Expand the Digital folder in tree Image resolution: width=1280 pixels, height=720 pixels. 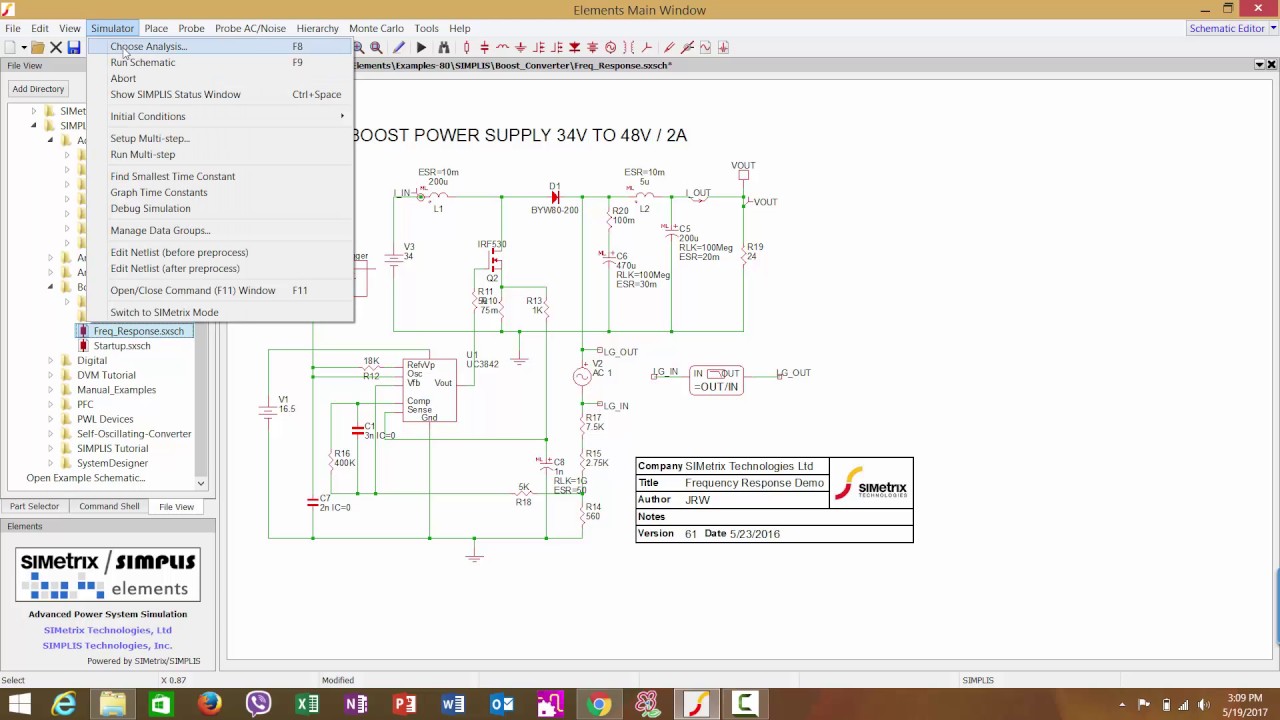click(x=51, y=361)
